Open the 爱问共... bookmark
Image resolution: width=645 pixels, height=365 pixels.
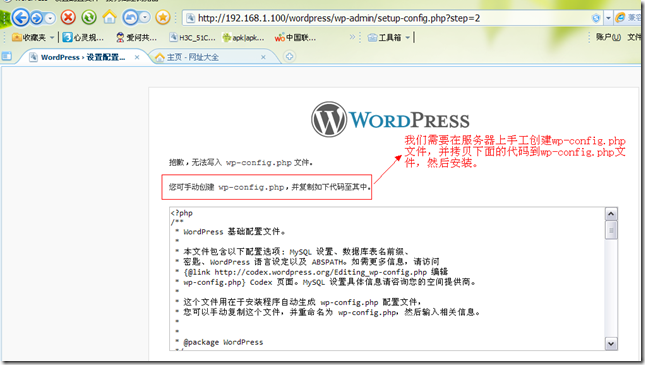137,37
